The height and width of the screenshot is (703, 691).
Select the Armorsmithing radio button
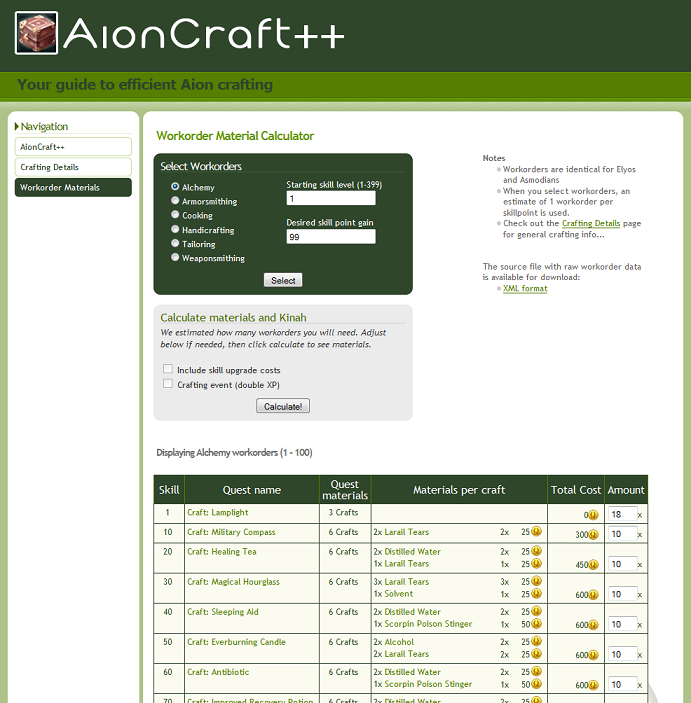tap(175, 200)
